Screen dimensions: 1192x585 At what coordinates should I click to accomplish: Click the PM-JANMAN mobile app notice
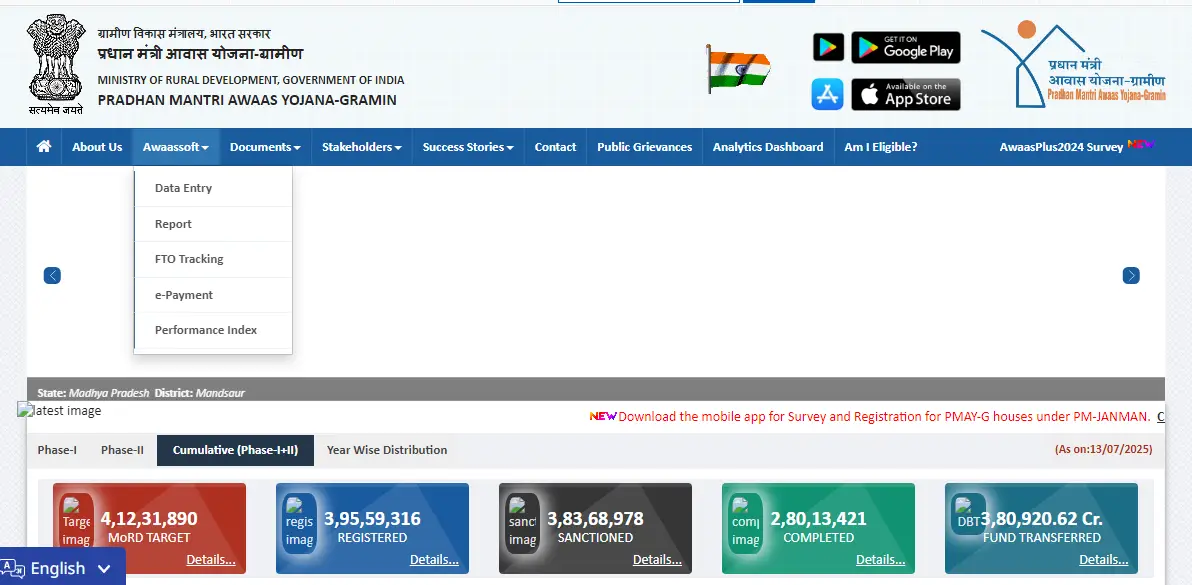885,416
